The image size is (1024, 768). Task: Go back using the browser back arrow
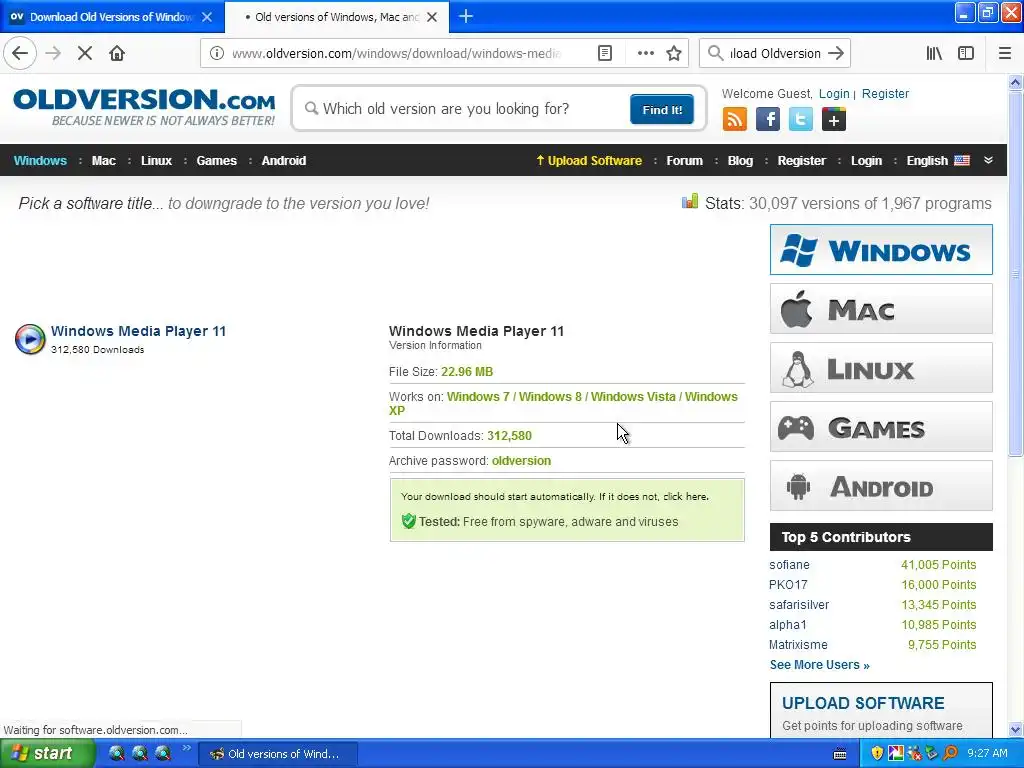pyautogui.click(x=20, y=53)
